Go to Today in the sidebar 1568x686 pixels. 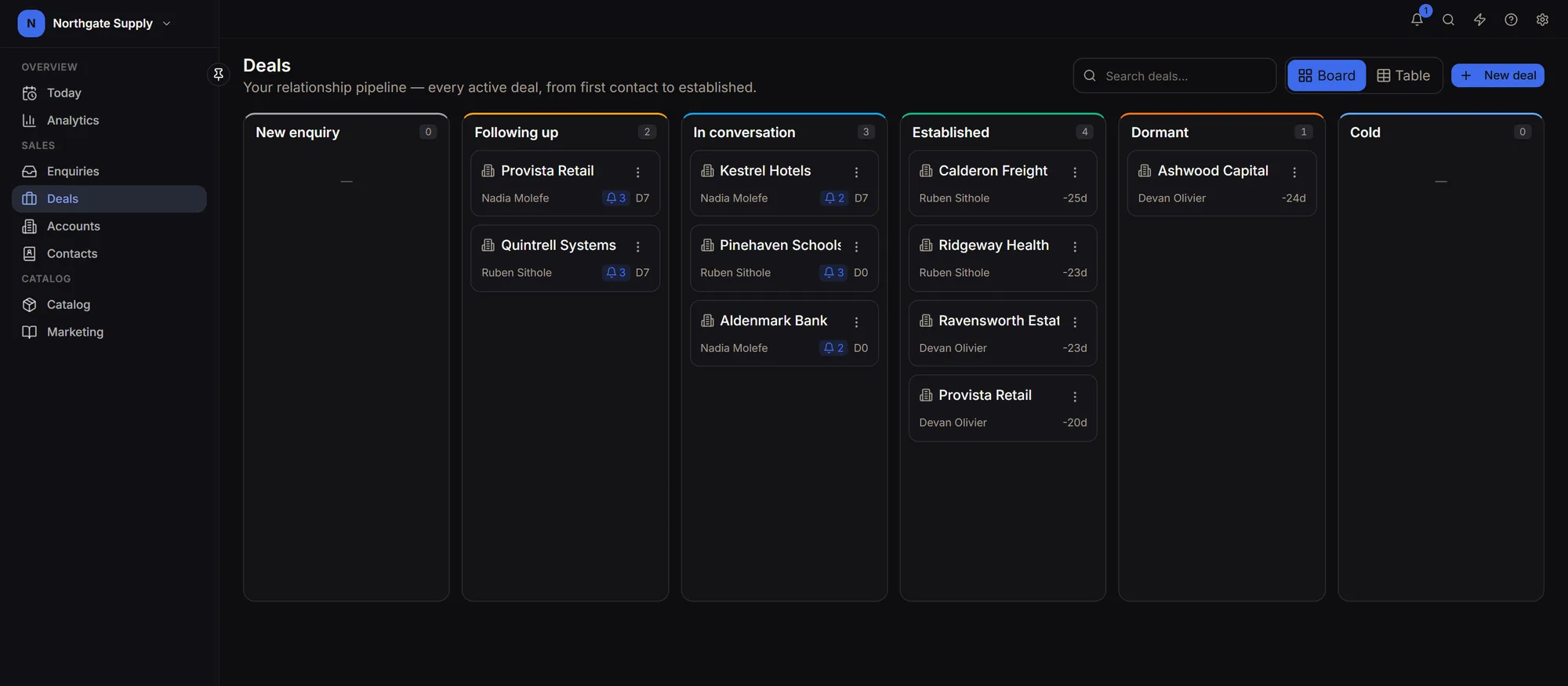pos(109,93)
